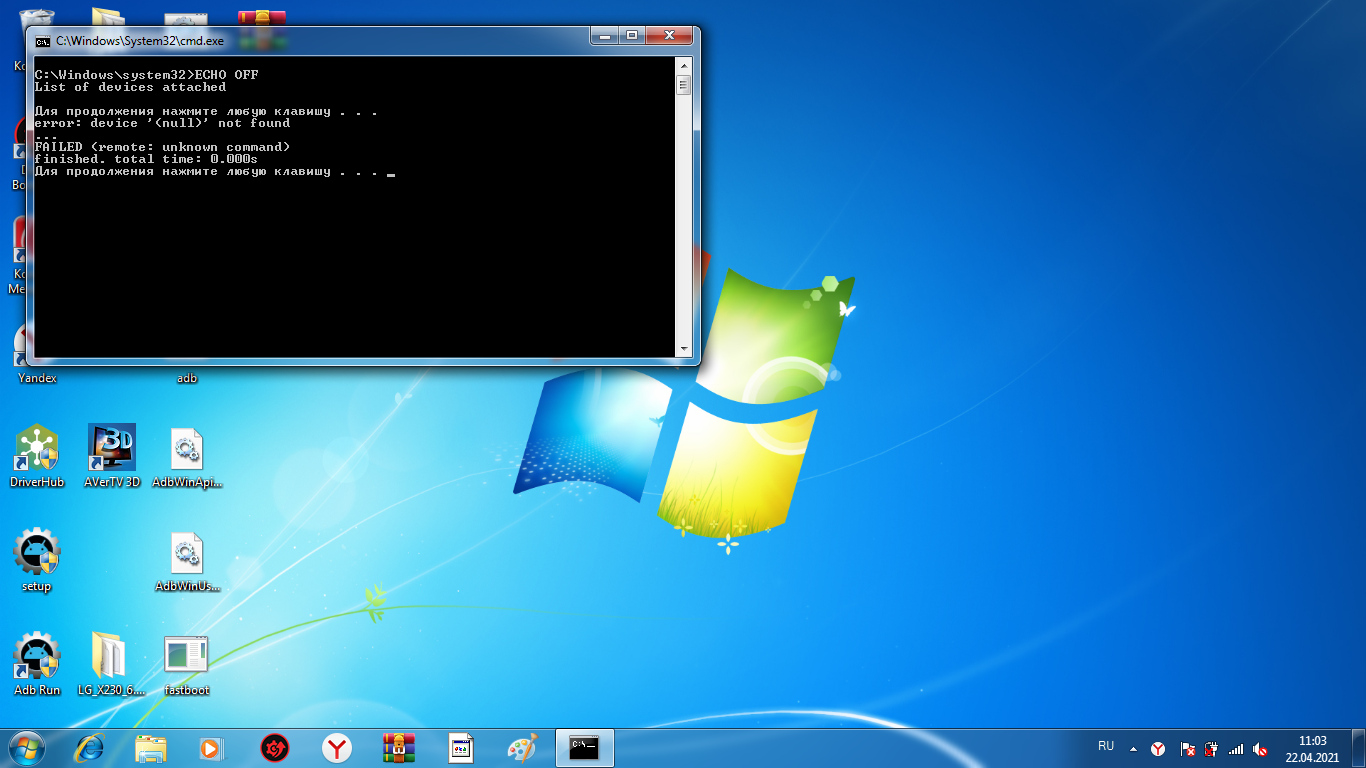The image size is (1366, 768).
Task: Click the 'finished. total time: 0.000s' line
Action: pos(146,159)
